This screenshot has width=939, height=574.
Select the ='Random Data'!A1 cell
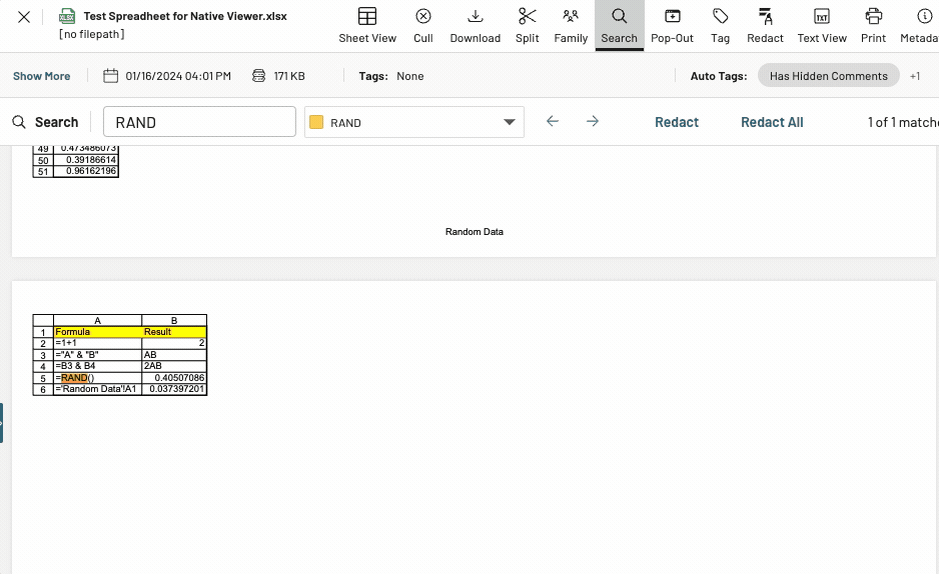pos(98,389)
